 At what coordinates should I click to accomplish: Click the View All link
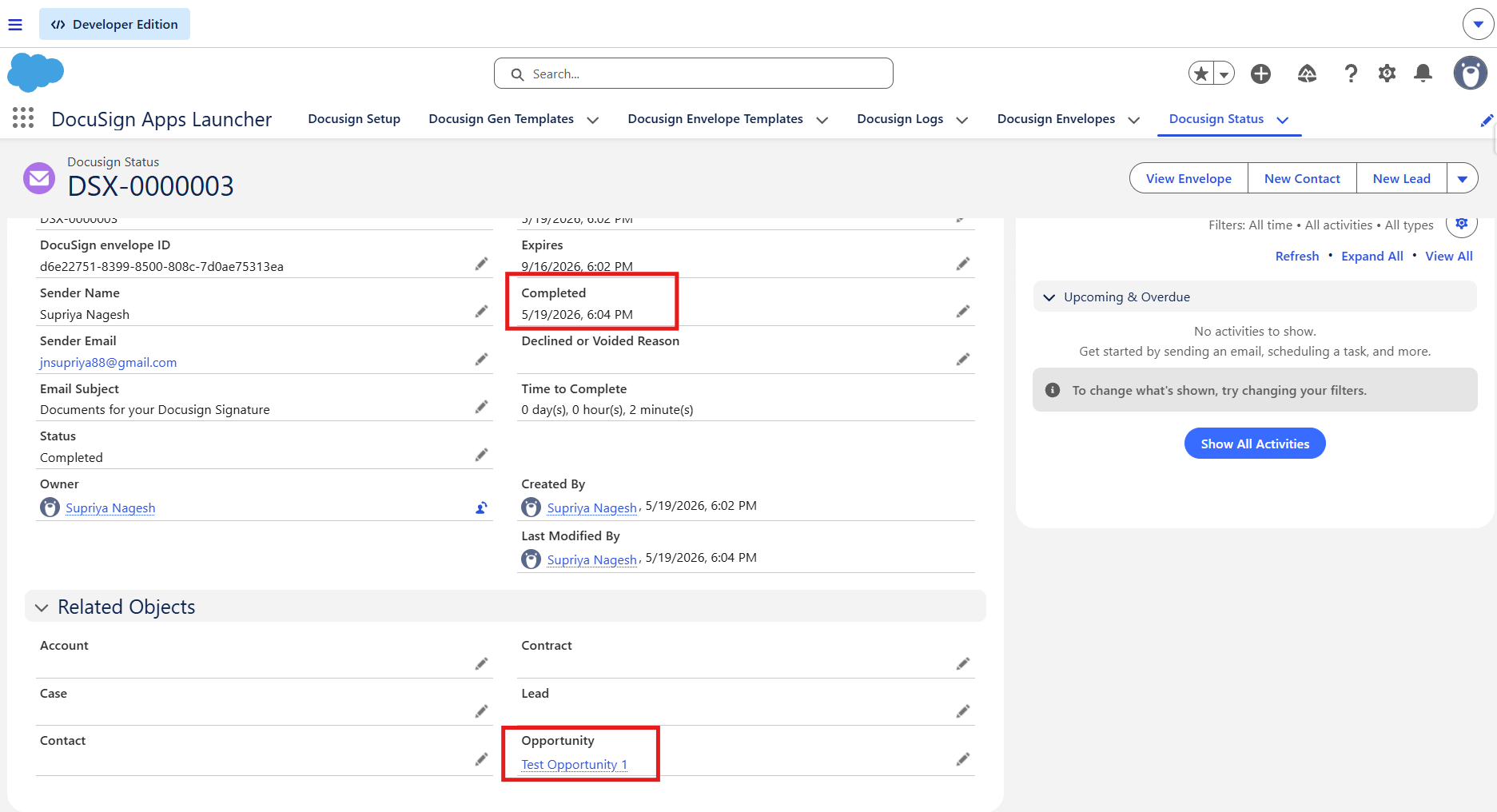(x=1449, y=256)
